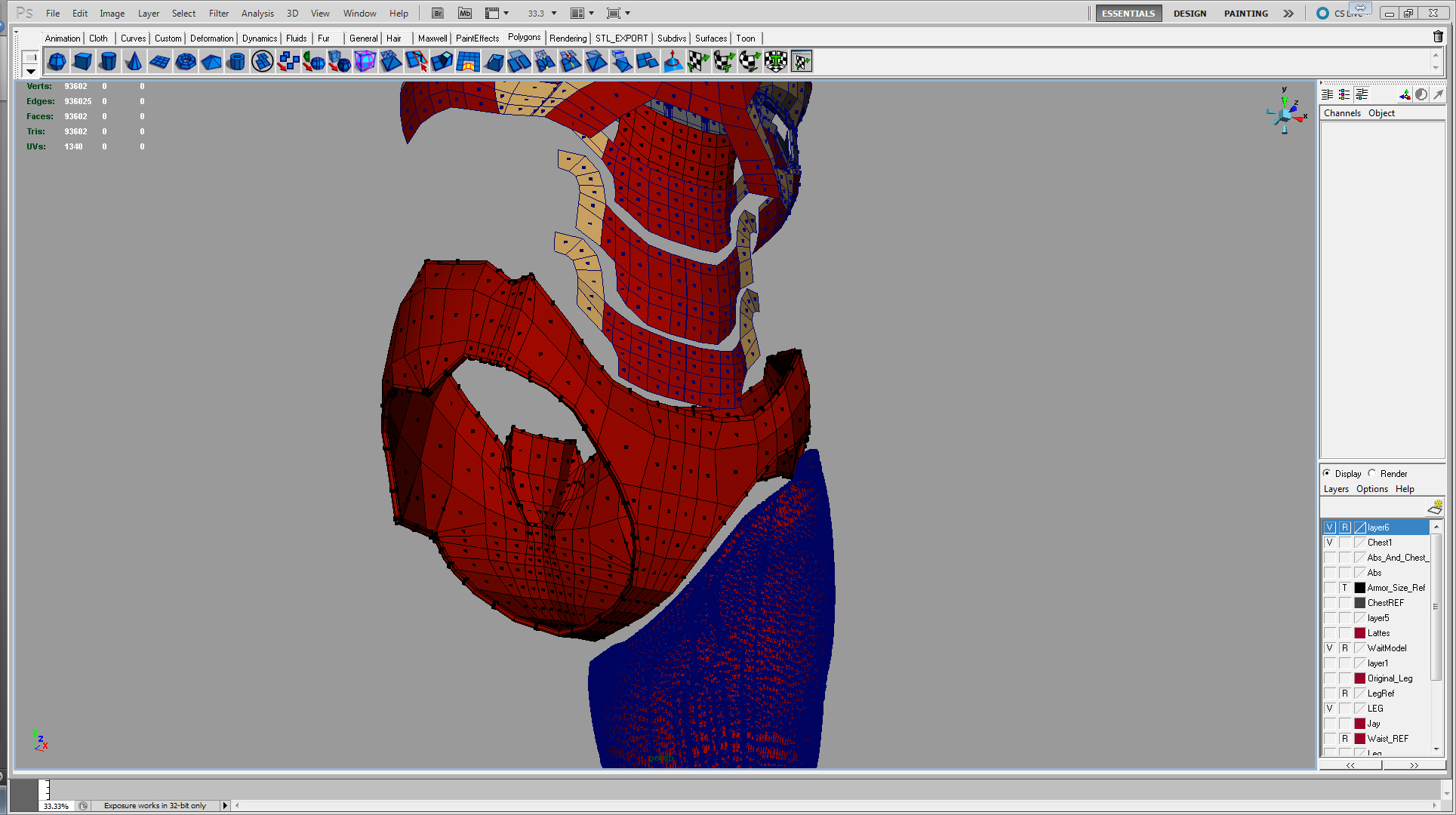Open the status bar info flyout arrow
The width and height of the screenshot is (1456, 815).
pos(225,805)
